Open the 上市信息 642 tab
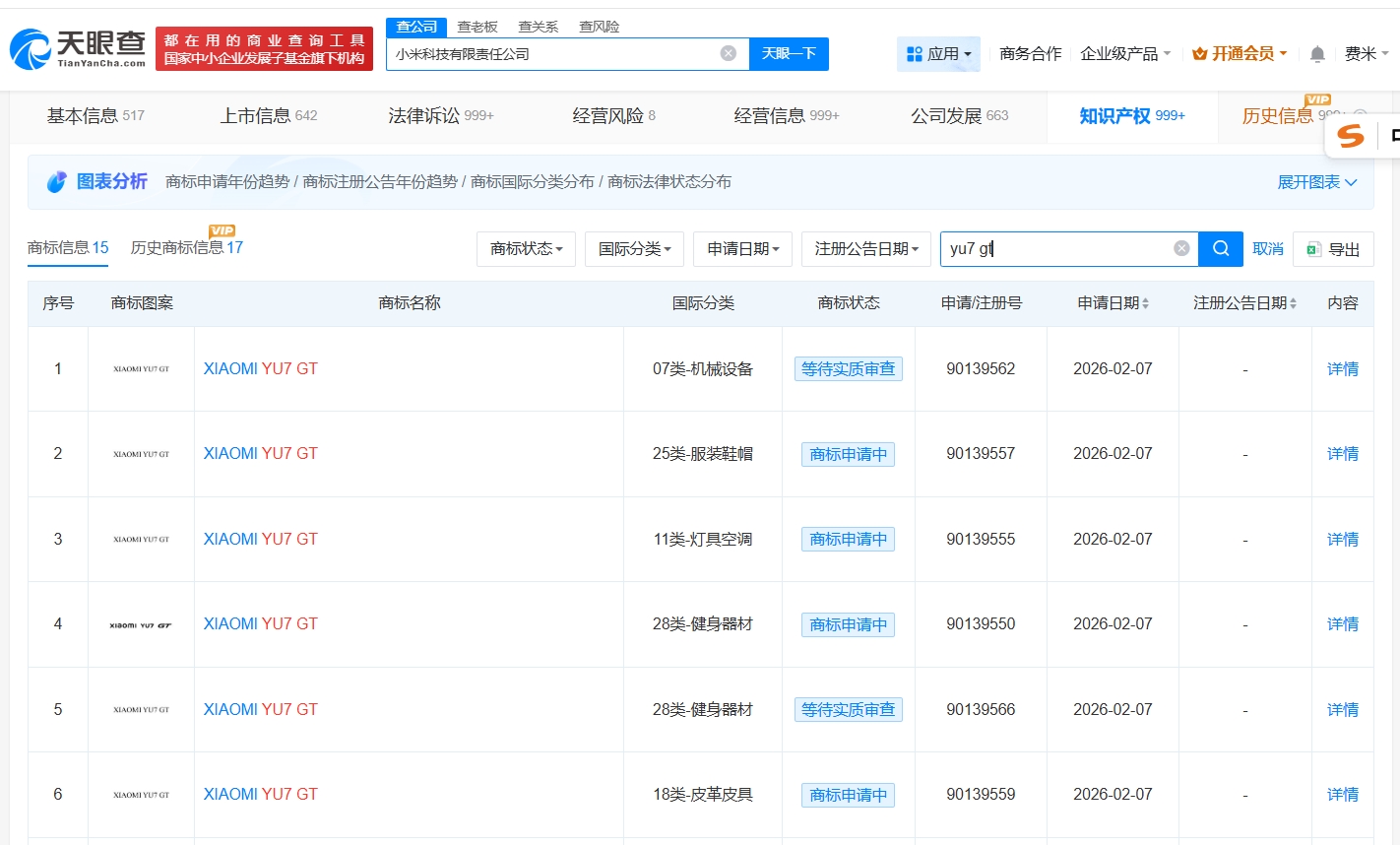This screenshot has height=845, width=1400. tap(269, 116)
